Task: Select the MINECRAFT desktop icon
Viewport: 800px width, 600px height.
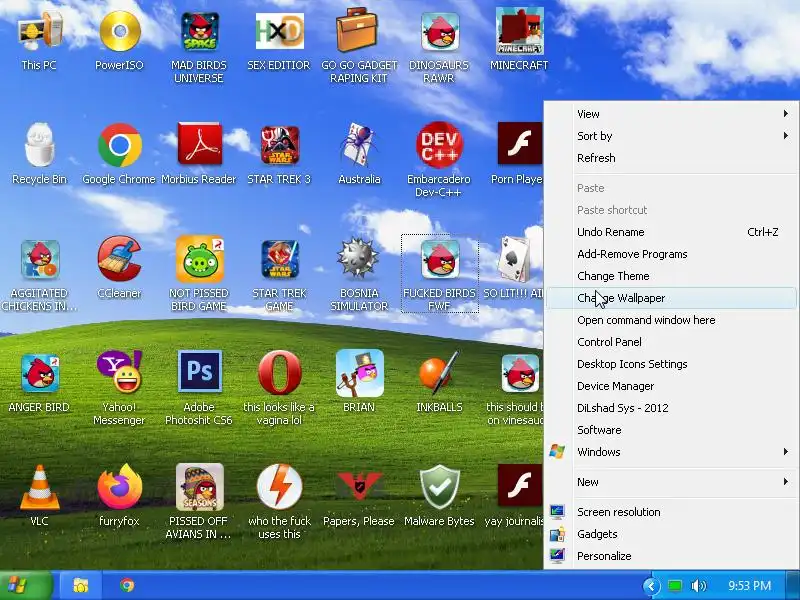Action: 519,32
